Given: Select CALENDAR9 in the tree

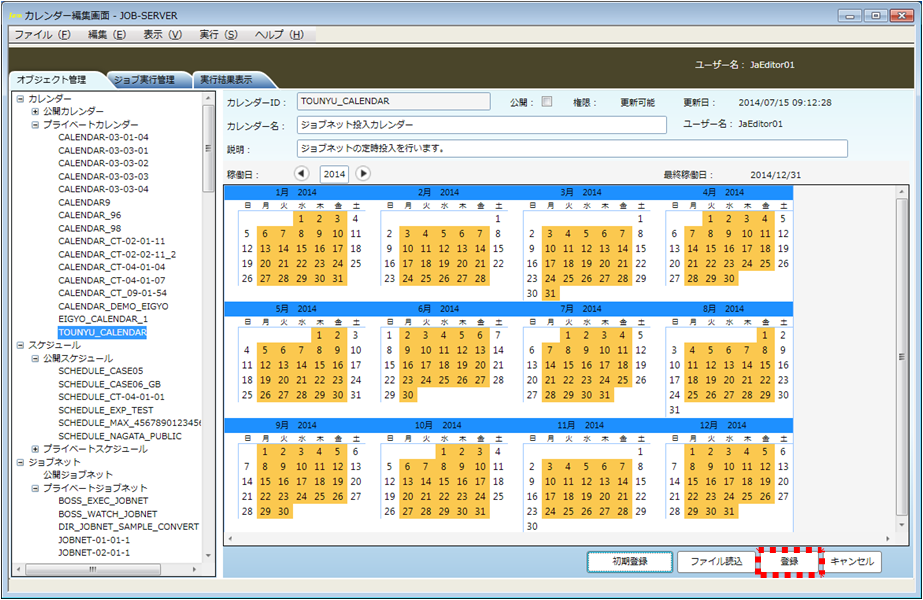Looking at the screenshot, I should (84, 203).
